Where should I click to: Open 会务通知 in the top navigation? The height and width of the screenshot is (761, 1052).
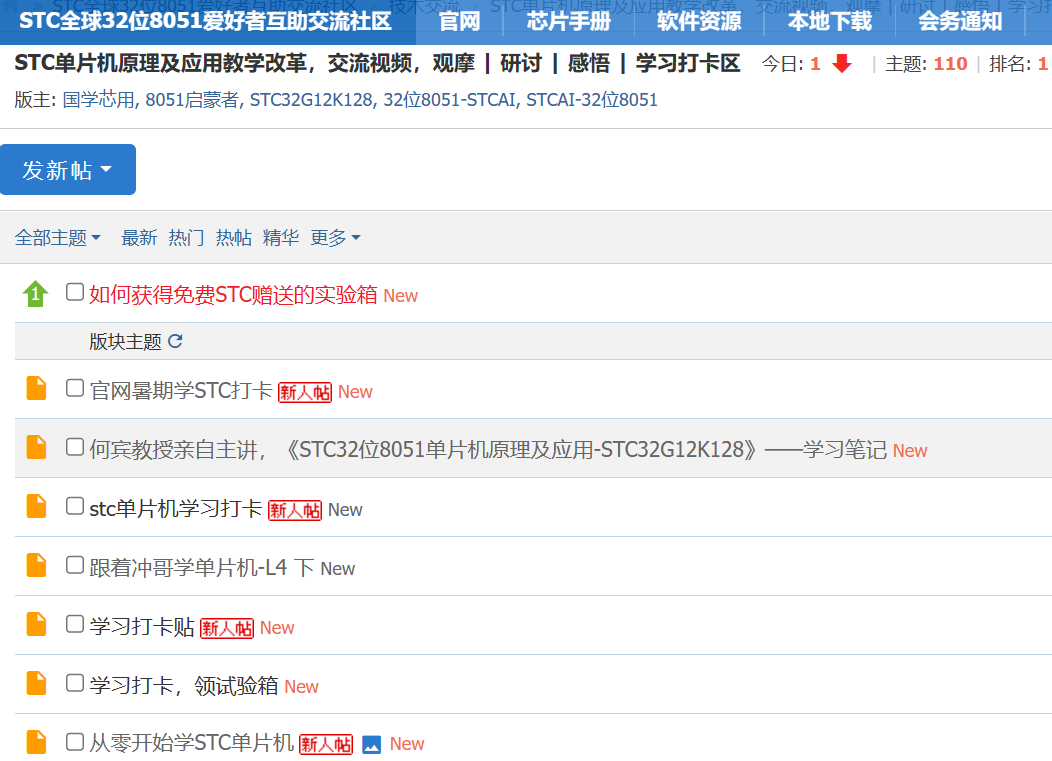coord(960,21)
